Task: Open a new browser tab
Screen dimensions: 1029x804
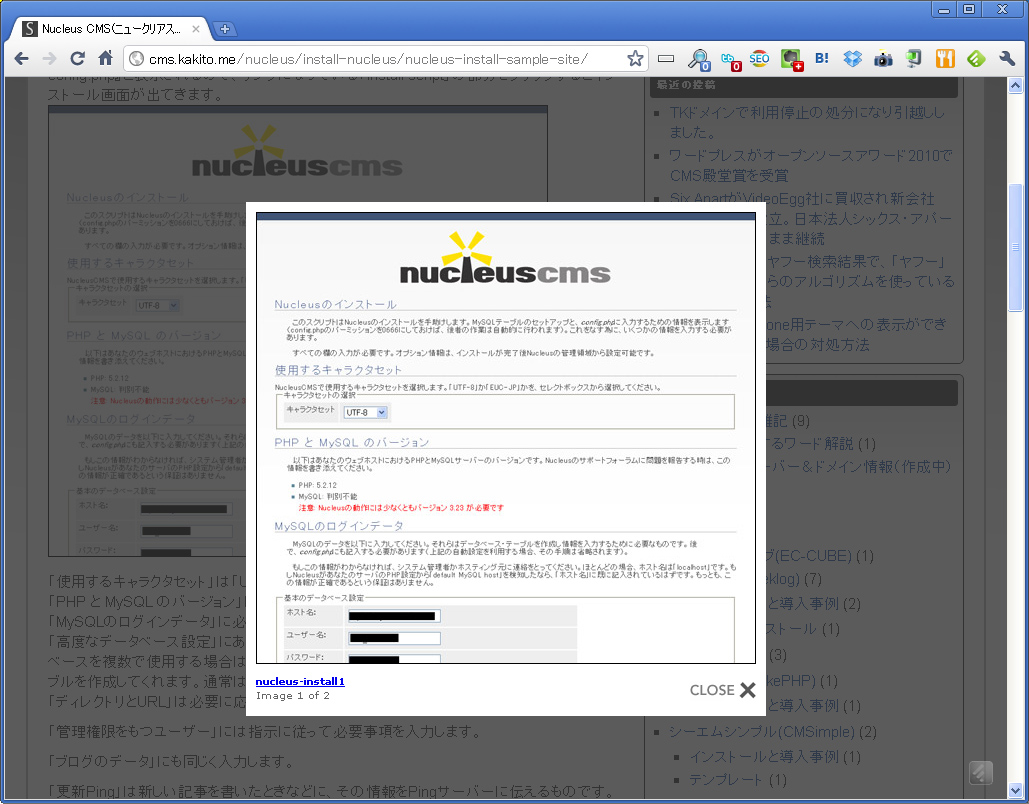Action: click(x=226, y=29)
